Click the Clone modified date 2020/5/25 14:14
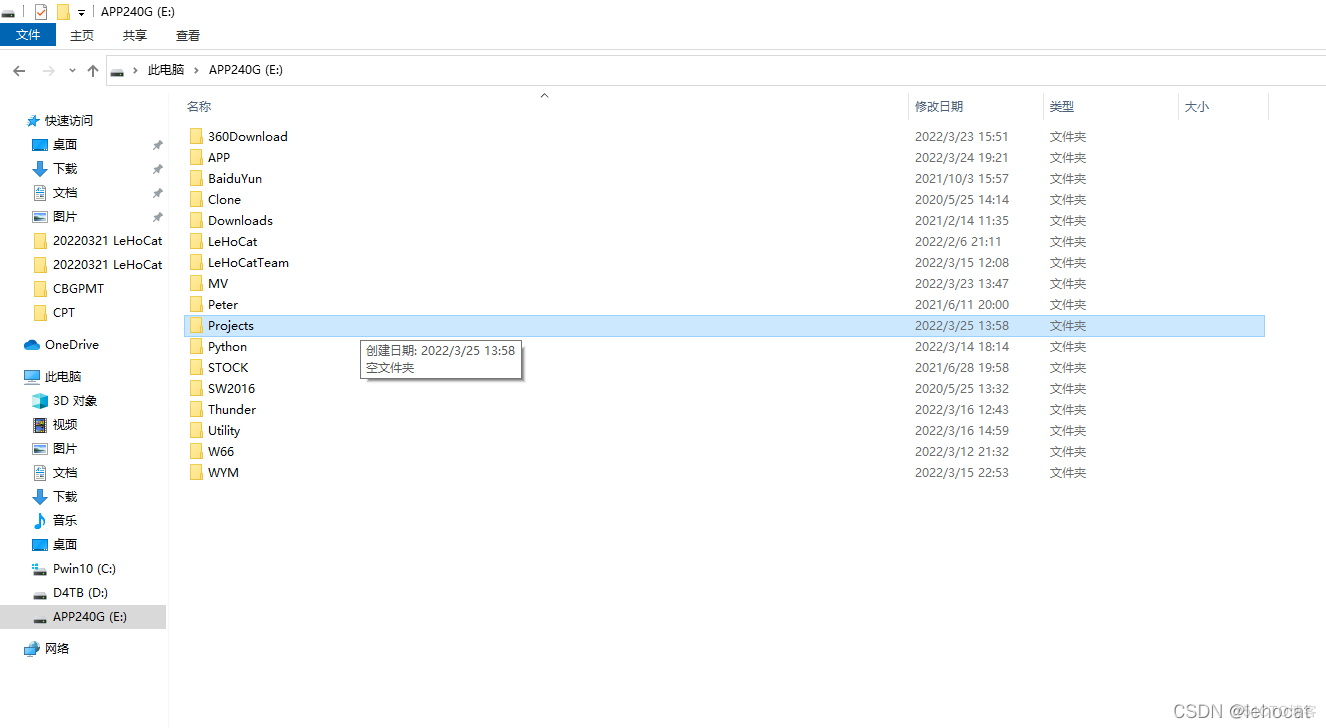1326x728 pixels. point(962,199)
